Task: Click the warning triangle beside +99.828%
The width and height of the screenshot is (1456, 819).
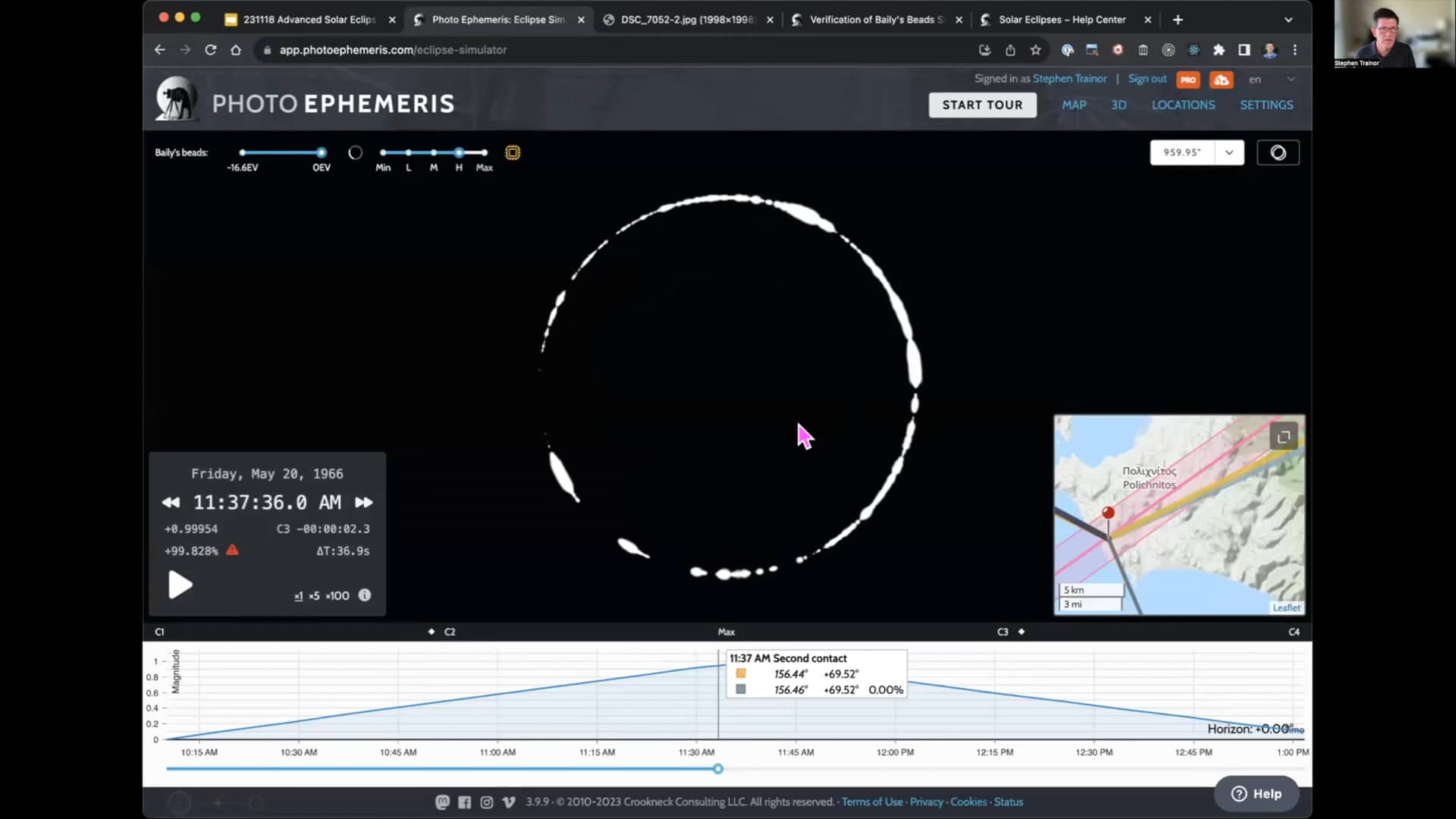Action: point(232,551)
